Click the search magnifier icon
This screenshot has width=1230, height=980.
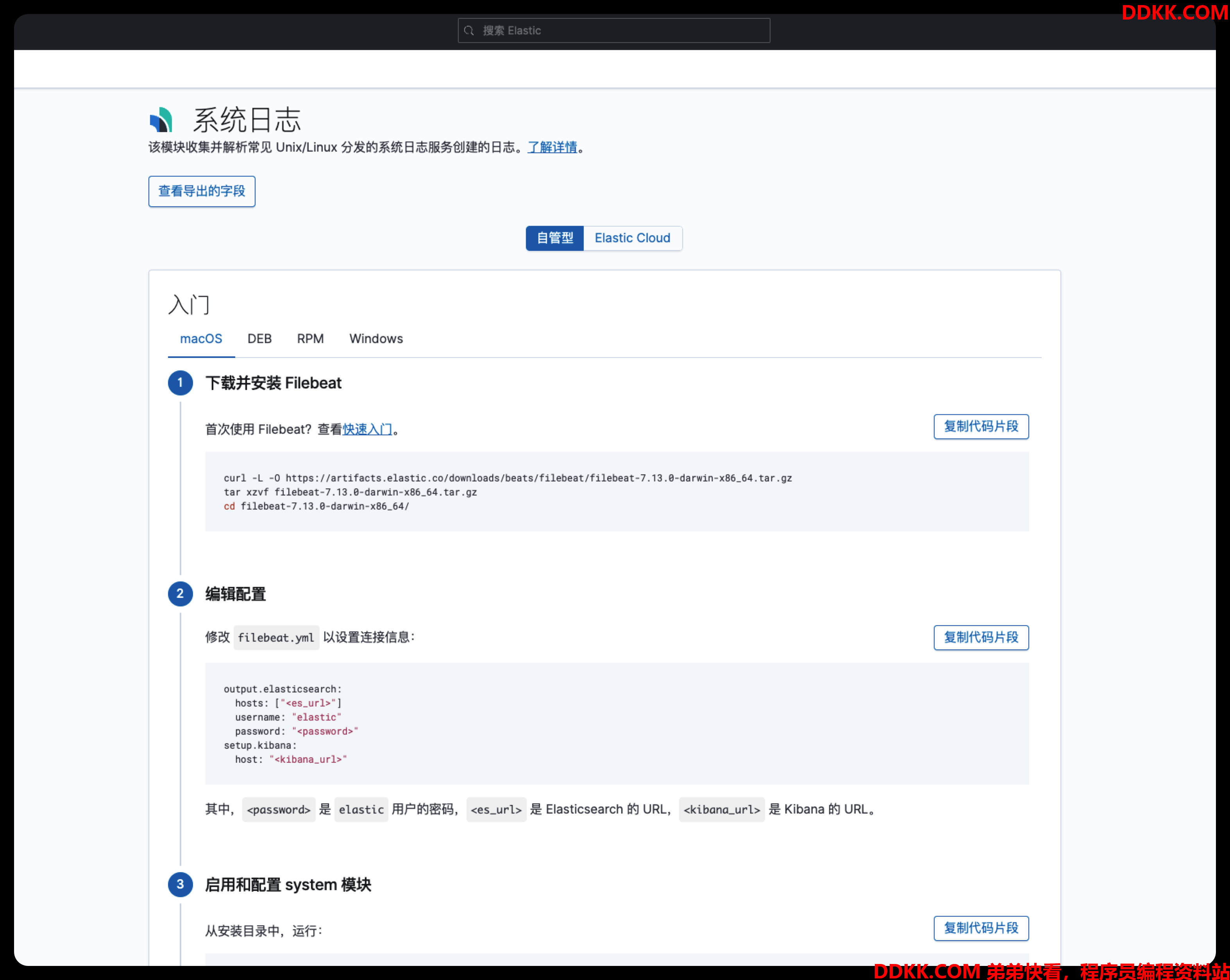469,30
